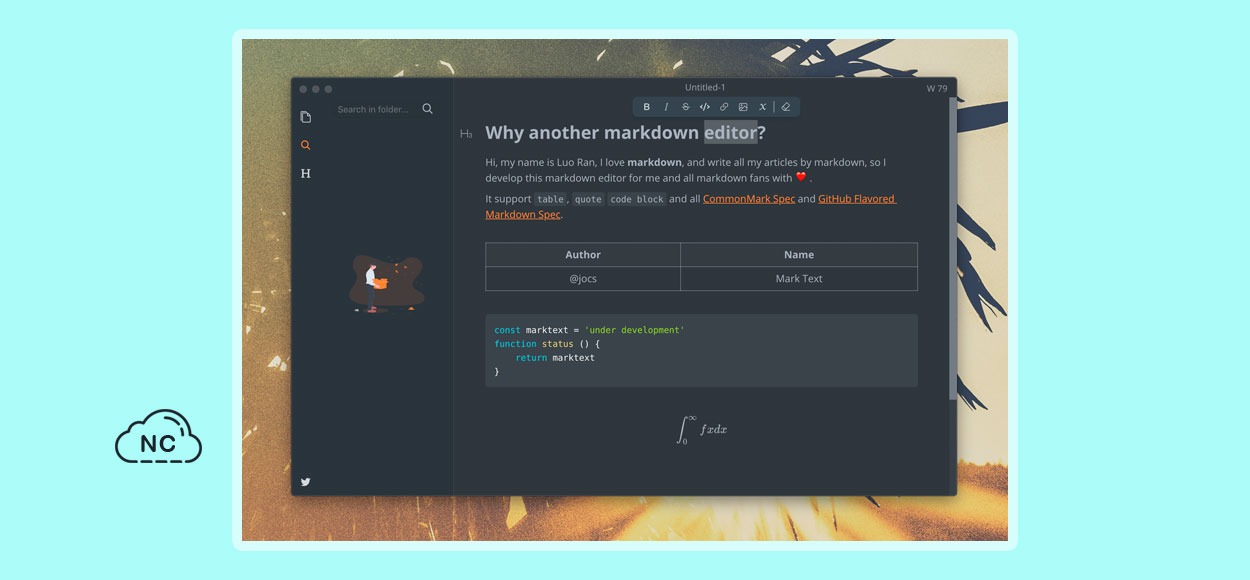Click the inline code 'quote'
Image resolution: width=1250 pixels, height=580 pixels.
click(588, 199)
